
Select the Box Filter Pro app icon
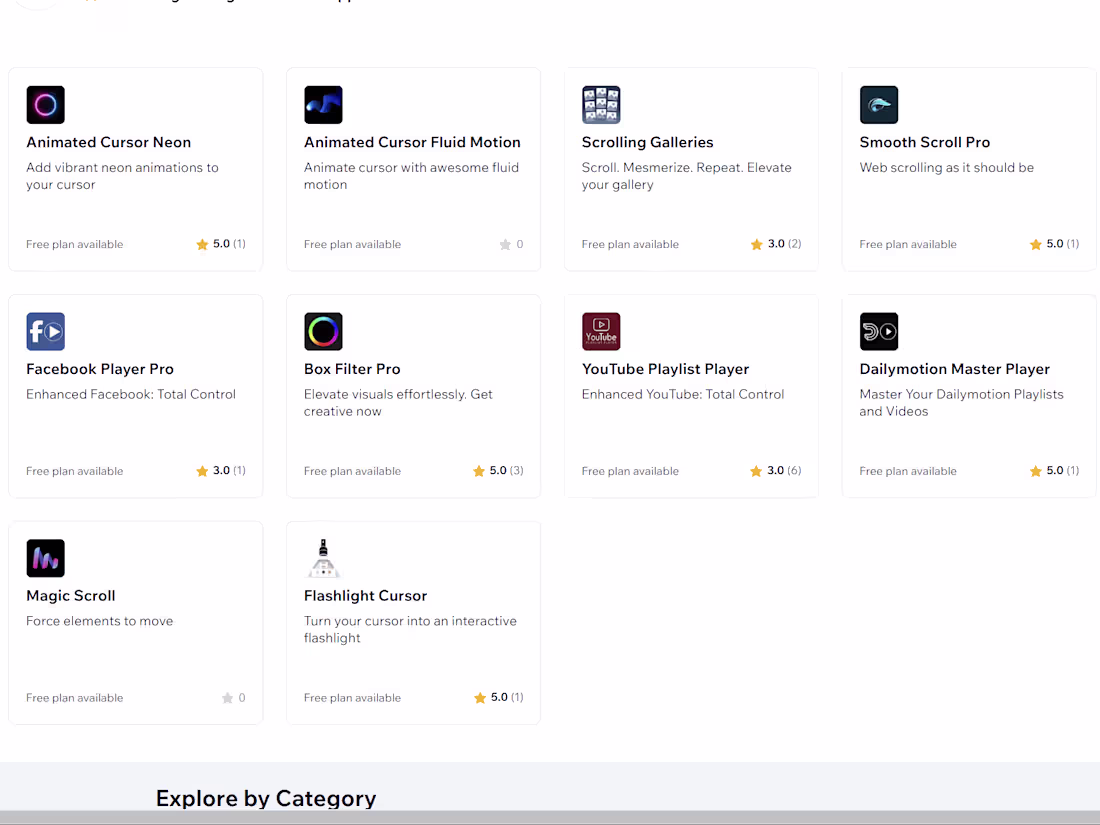[x=323, y=331]
